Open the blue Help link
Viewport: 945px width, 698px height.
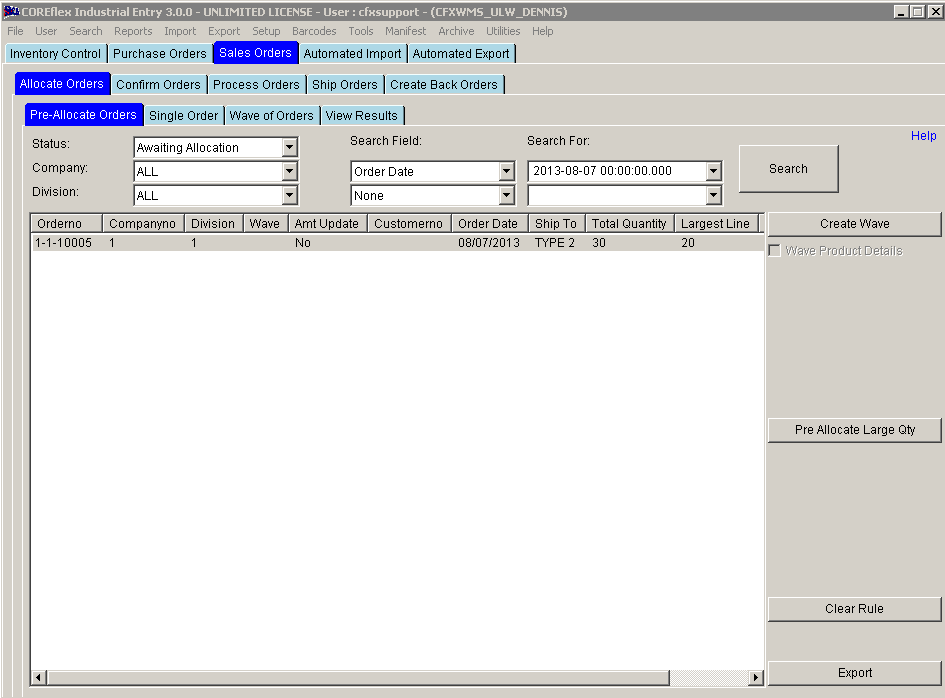923,136
